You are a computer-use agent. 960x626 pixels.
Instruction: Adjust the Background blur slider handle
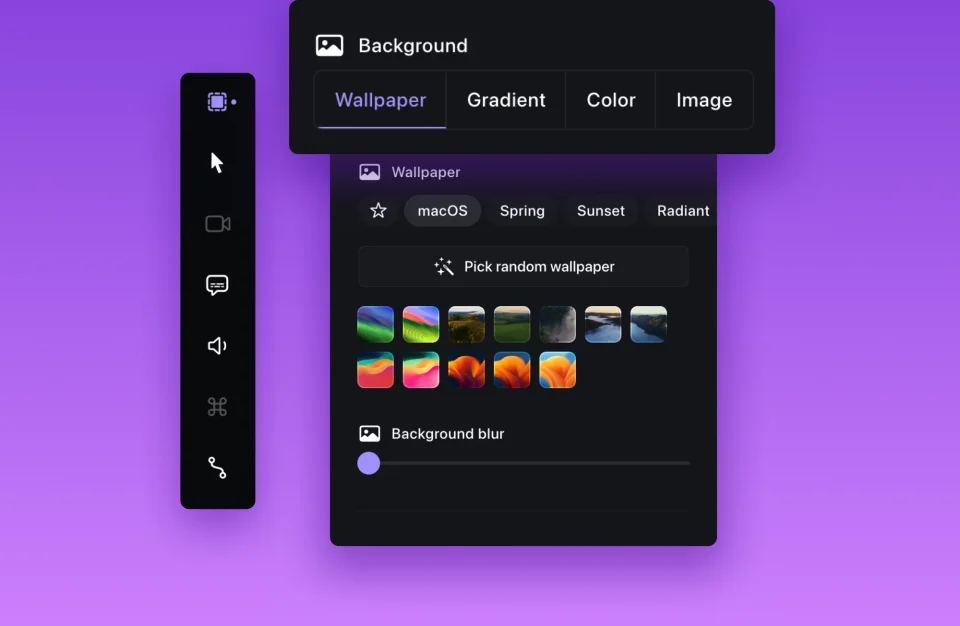(x=369, y=463)
